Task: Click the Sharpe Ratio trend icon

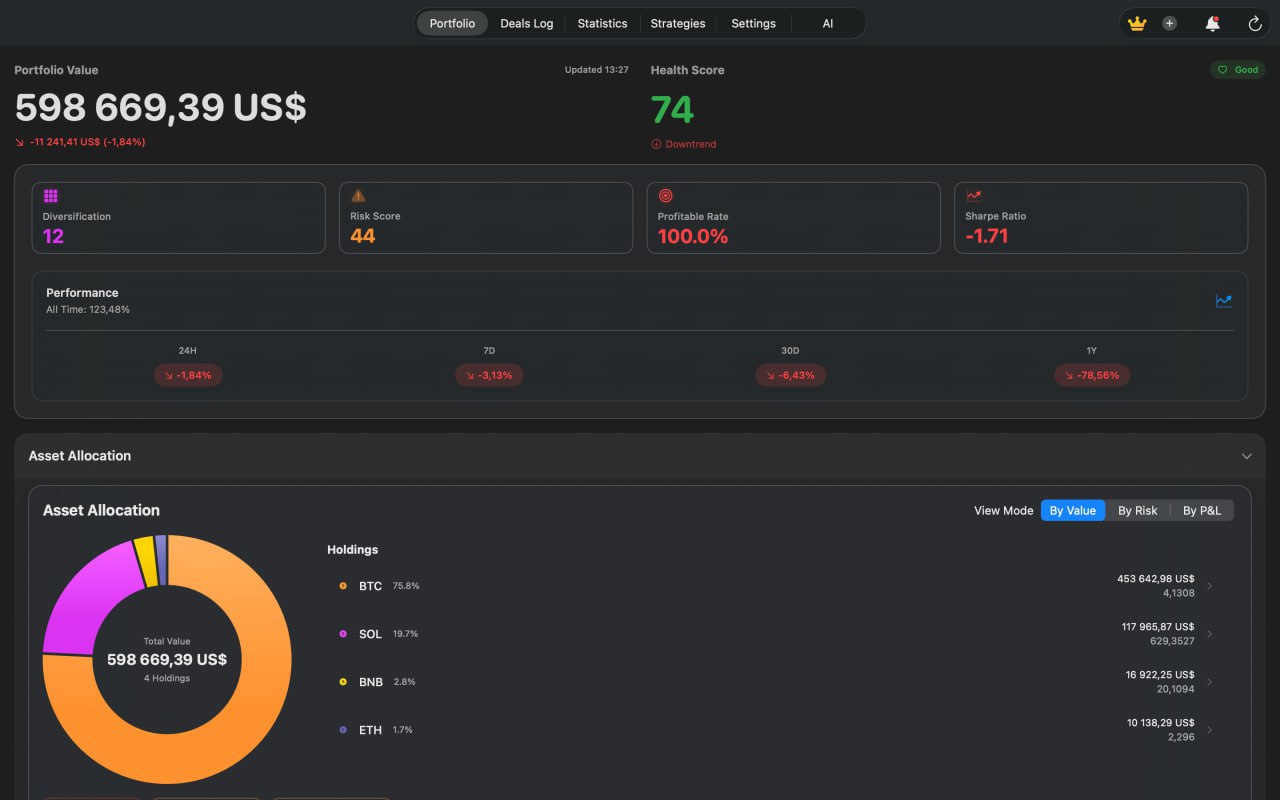Action: coord(973,196)
